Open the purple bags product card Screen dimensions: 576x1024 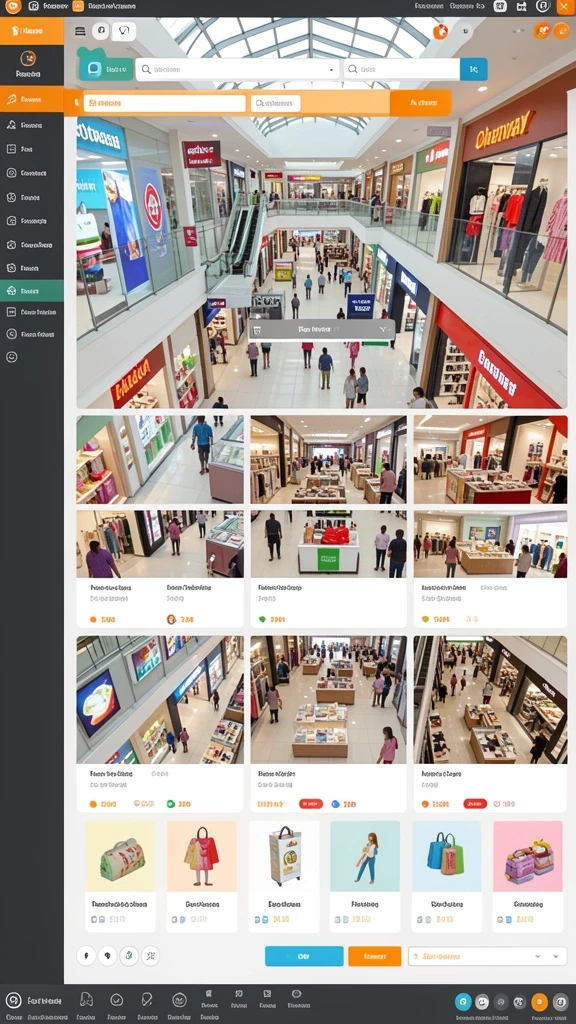pos(528,876)
